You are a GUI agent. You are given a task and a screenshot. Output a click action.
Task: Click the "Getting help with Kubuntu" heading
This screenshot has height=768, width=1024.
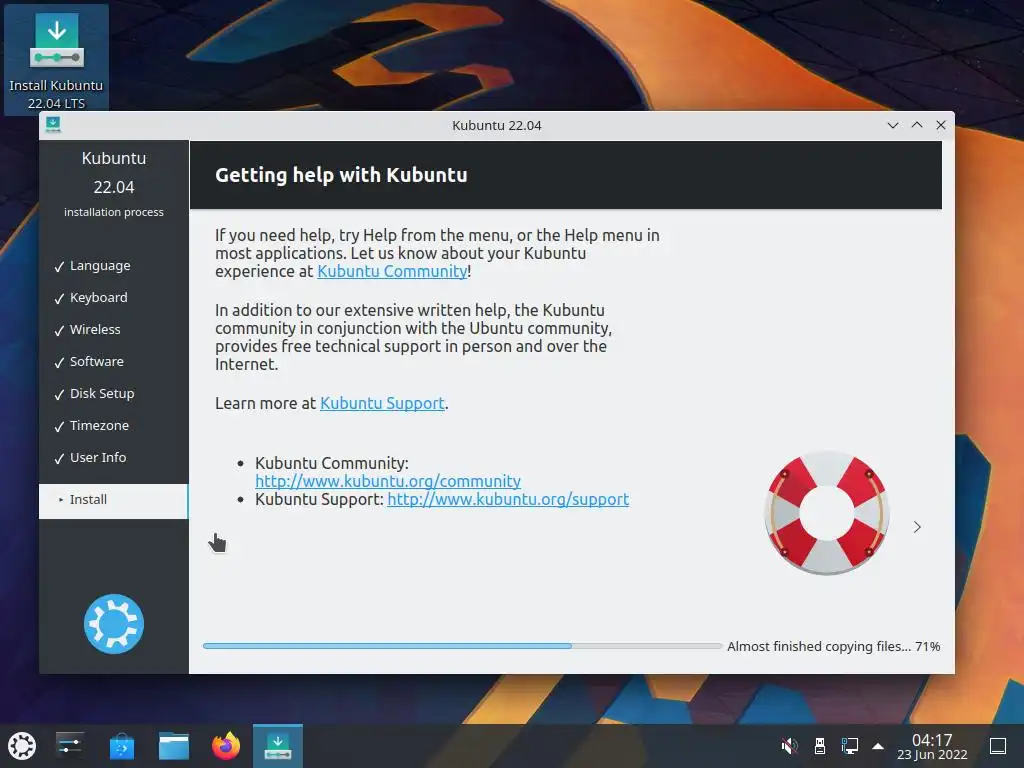coord(341,175)
